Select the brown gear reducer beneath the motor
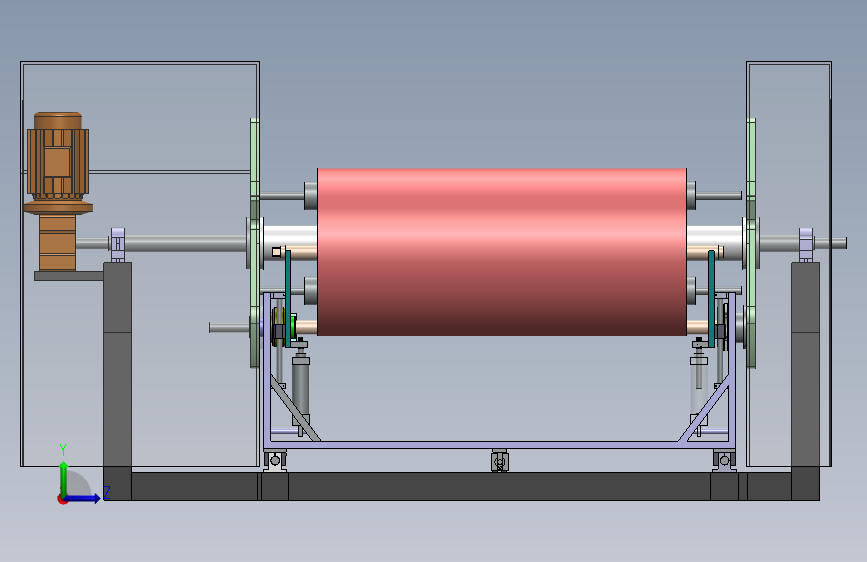 [x=58, y=243]
